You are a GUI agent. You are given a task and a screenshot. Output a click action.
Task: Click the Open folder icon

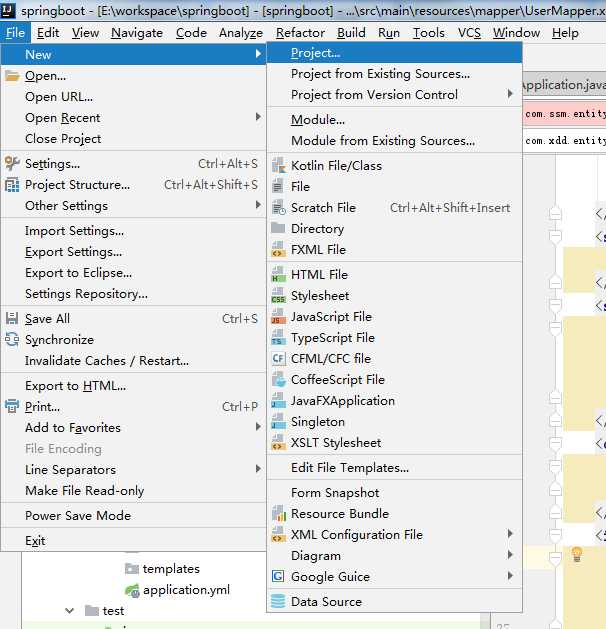[x=12, y=76]
